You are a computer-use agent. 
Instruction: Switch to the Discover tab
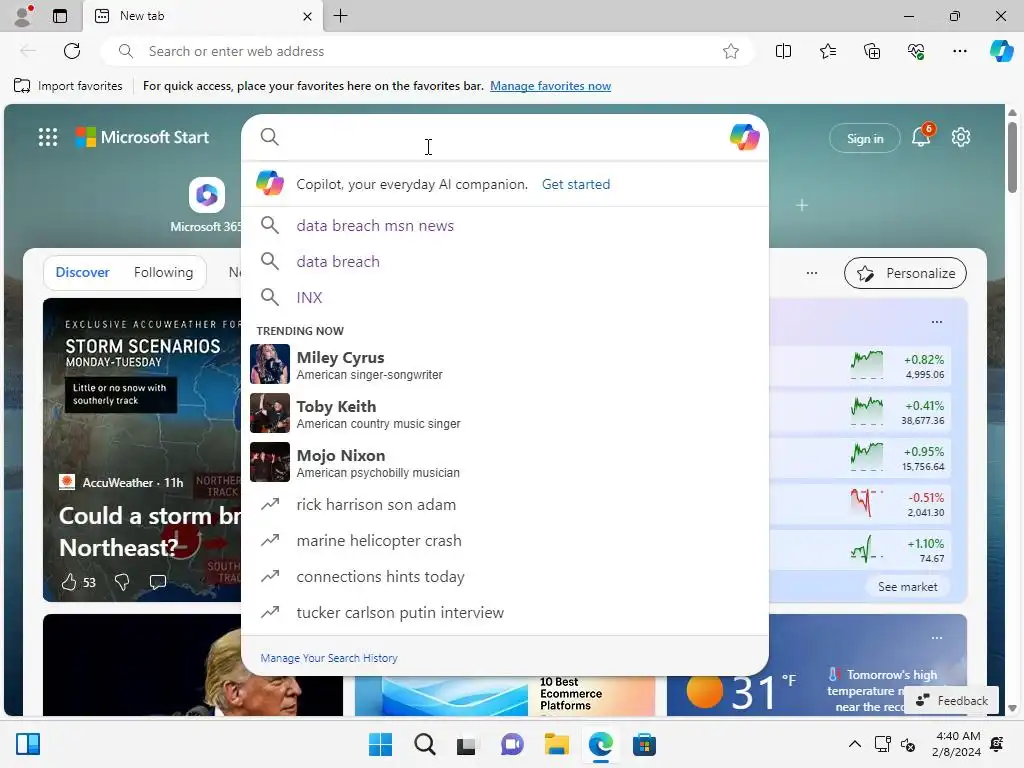coord(82,272)
